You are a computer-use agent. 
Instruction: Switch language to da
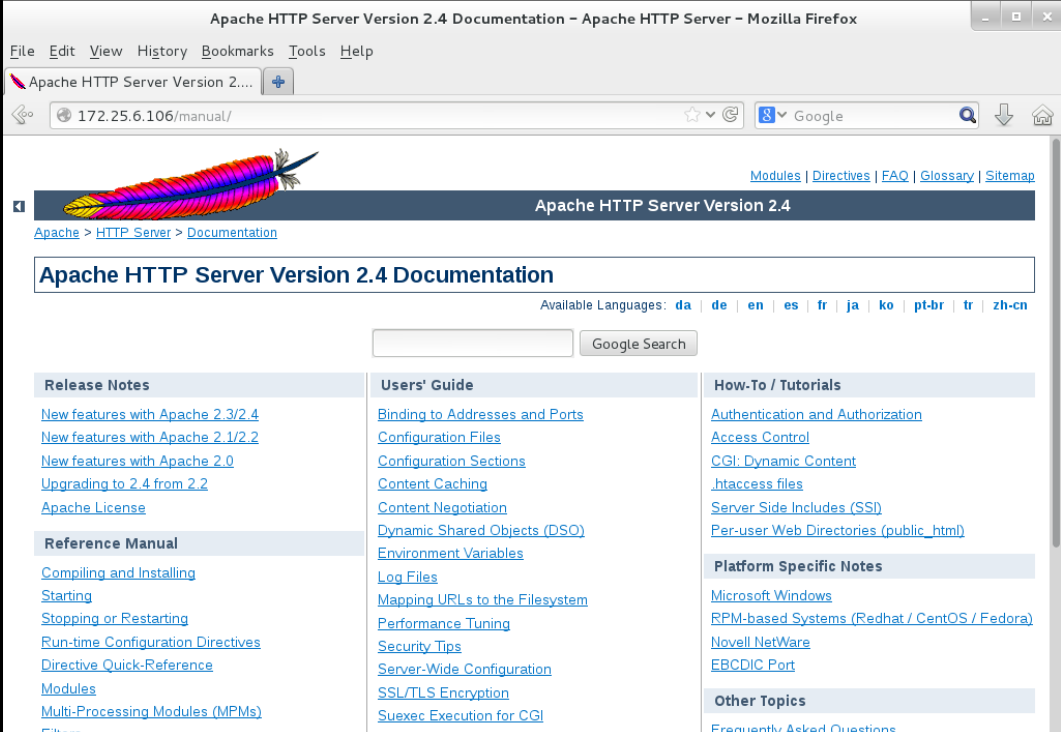click(x=683, y=305)
